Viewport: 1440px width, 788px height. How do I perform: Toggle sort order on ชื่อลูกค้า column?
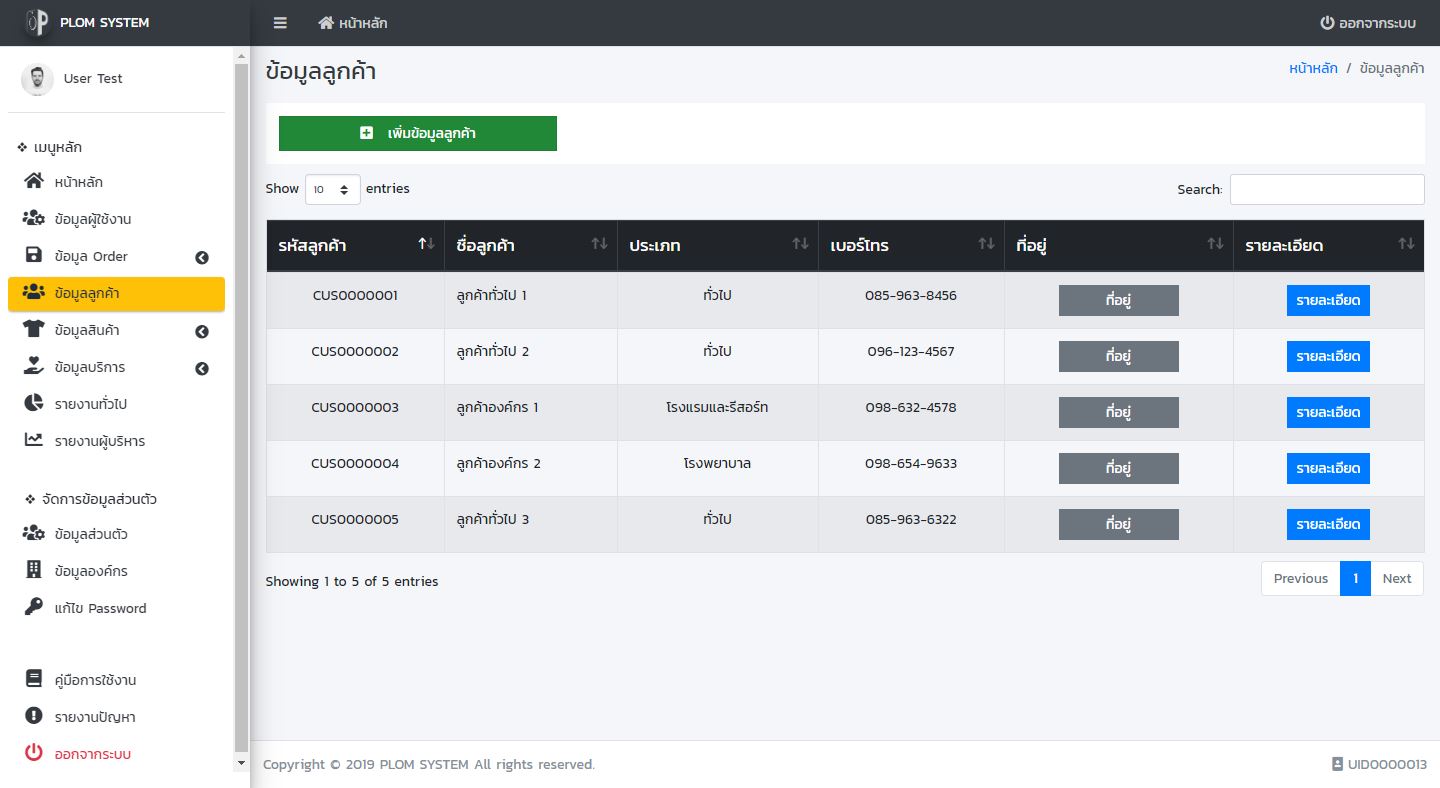[x=599, y=244]
